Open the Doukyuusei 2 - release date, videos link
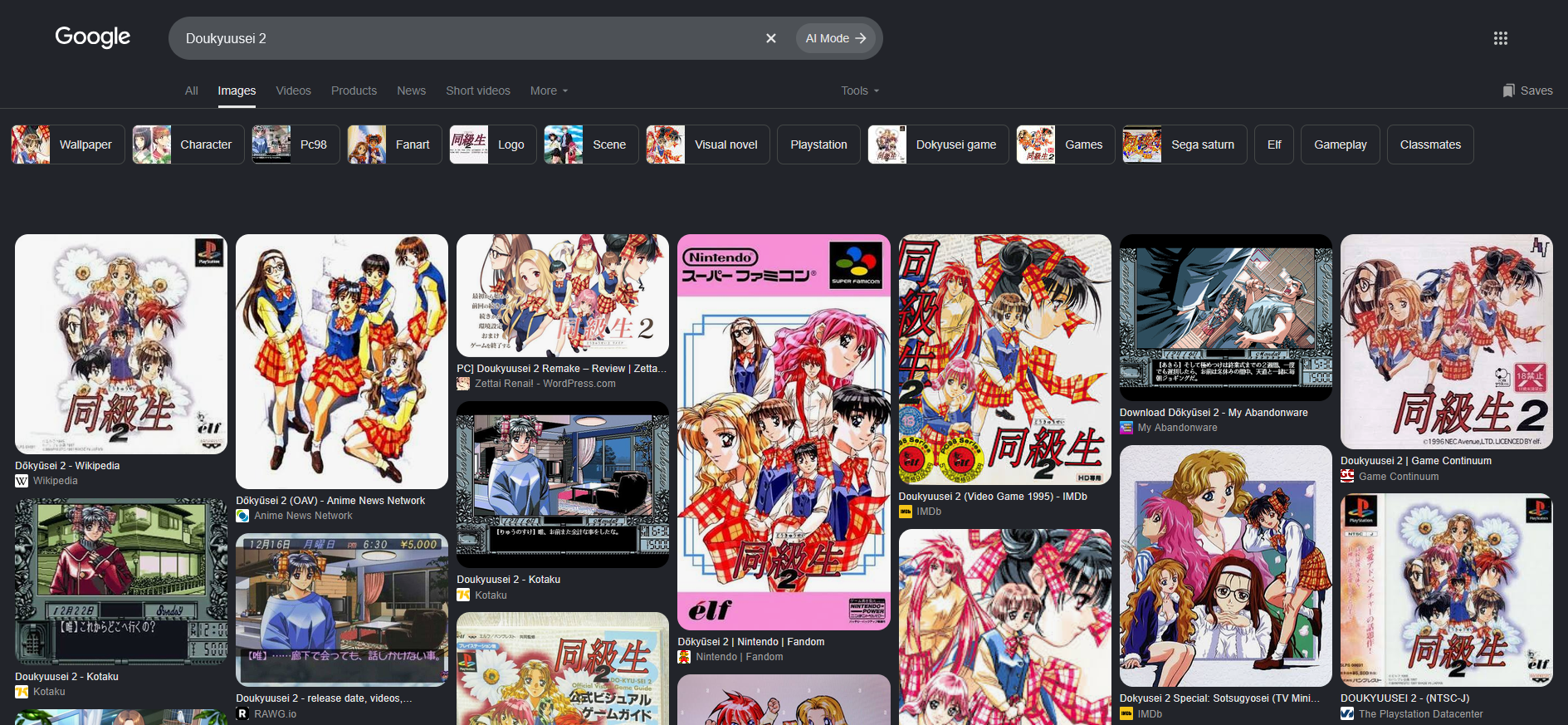Viewport: 1568px width, 725px height. 324,698
